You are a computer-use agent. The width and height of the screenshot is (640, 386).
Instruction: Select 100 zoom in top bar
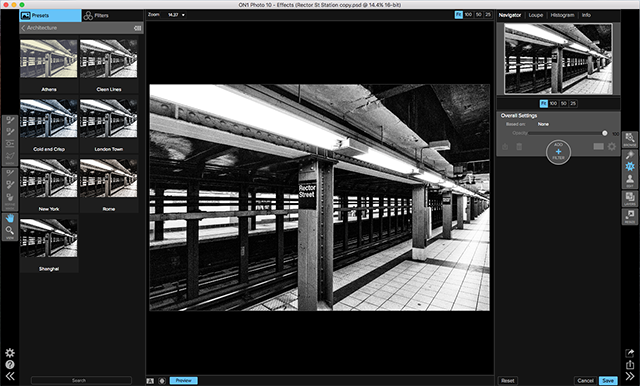[468, 15]
